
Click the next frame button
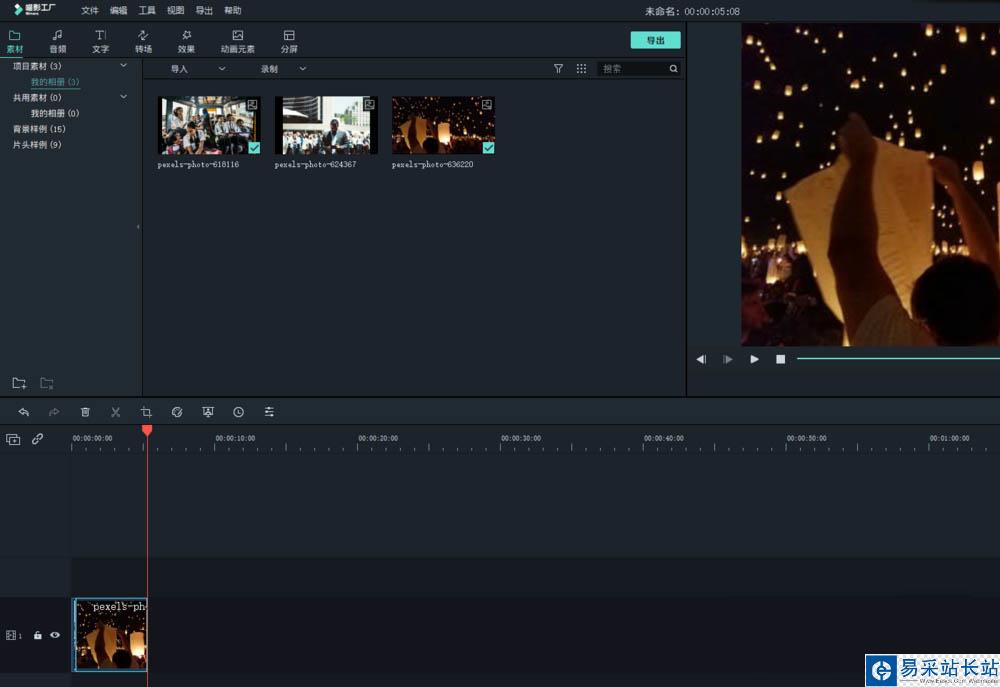(728, 360)
